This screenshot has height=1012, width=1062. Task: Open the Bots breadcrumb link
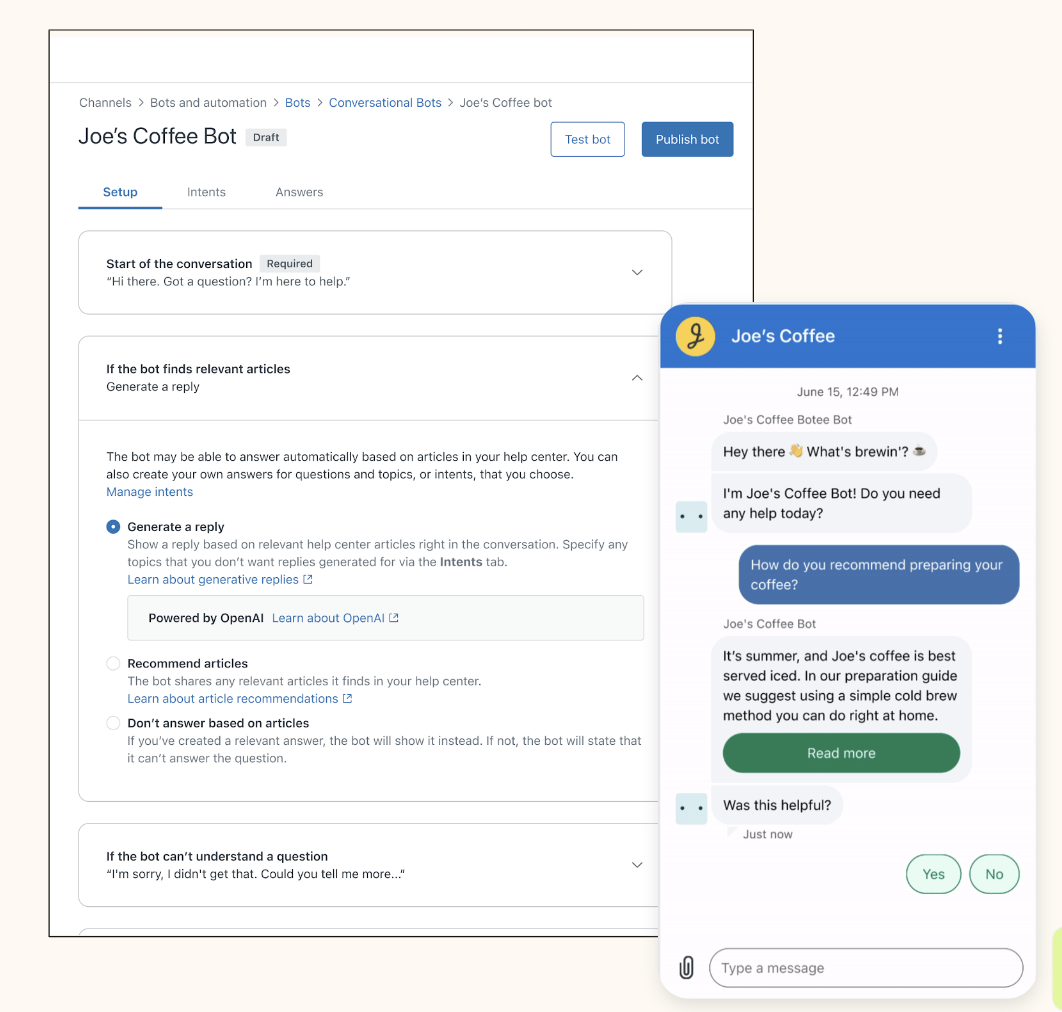297,103
